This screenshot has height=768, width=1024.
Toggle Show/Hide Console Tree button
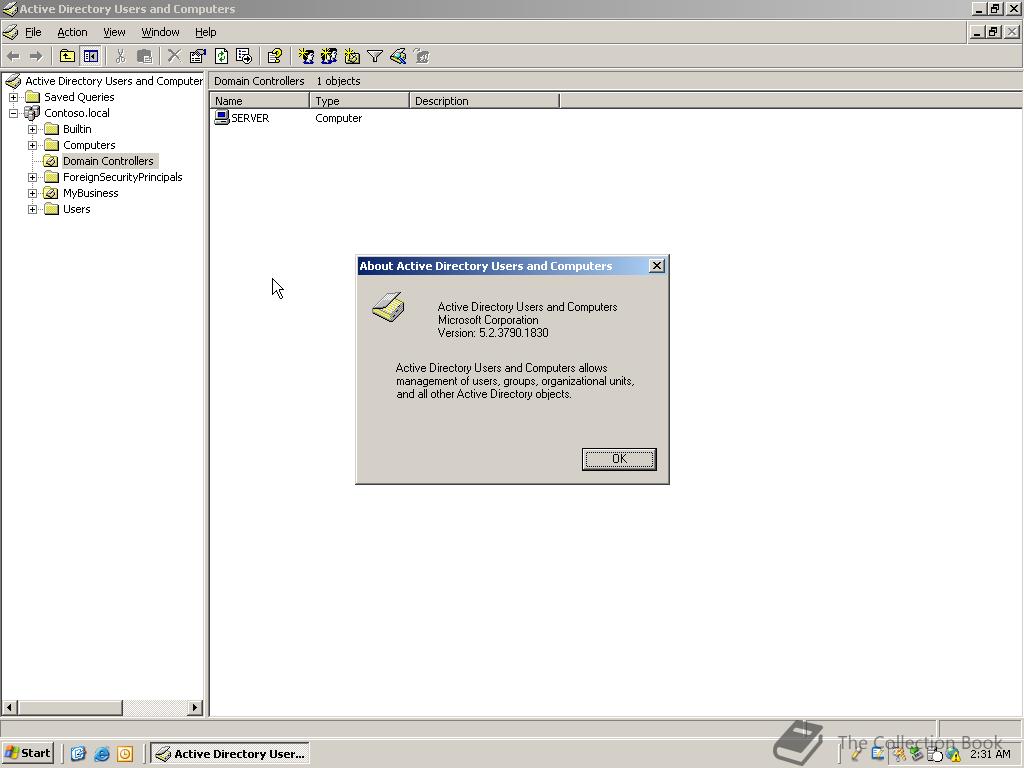[90, 57]
